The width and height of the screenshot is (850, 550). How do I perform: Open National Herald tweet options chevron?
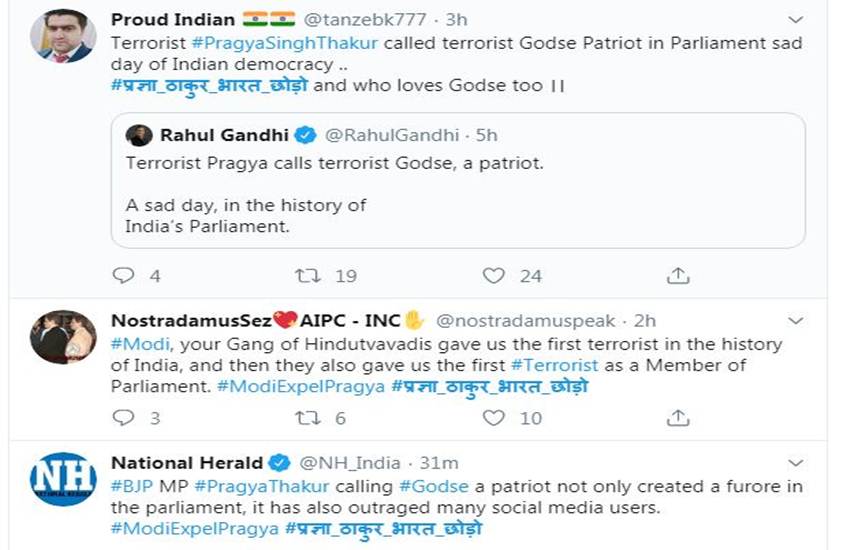796,463
